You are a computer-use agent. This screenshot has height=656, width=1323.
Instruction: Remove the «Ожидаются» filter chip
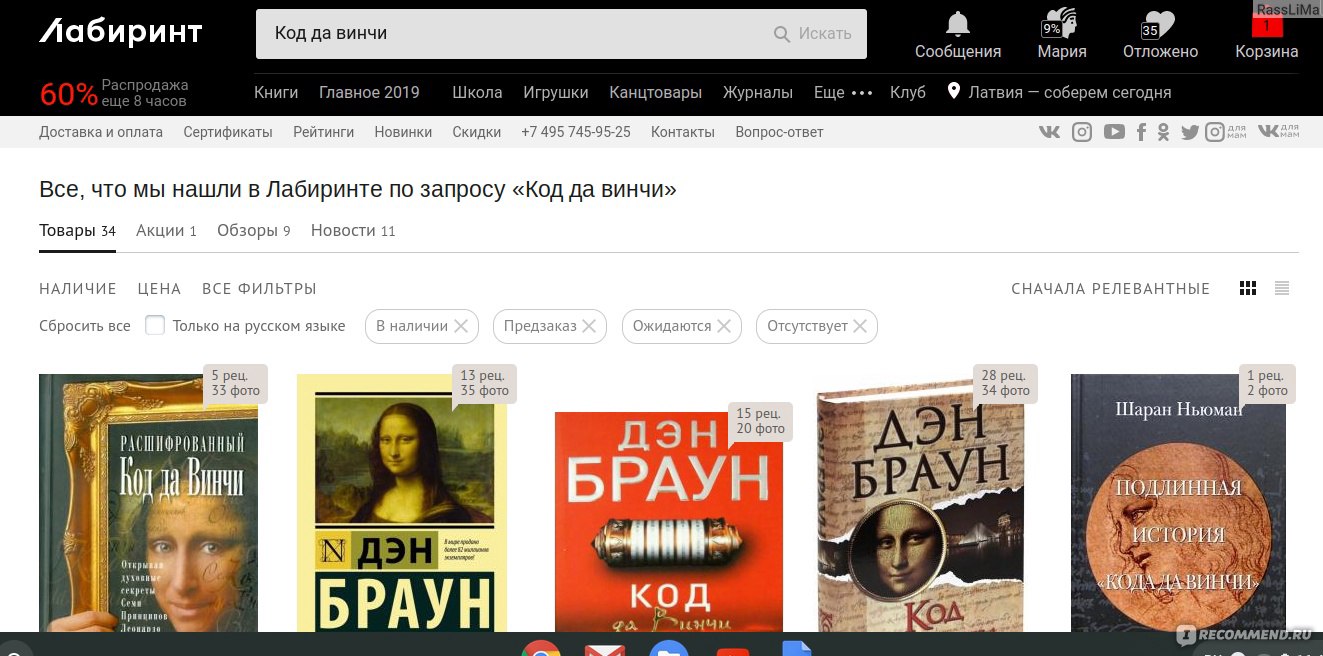(724, 326)
